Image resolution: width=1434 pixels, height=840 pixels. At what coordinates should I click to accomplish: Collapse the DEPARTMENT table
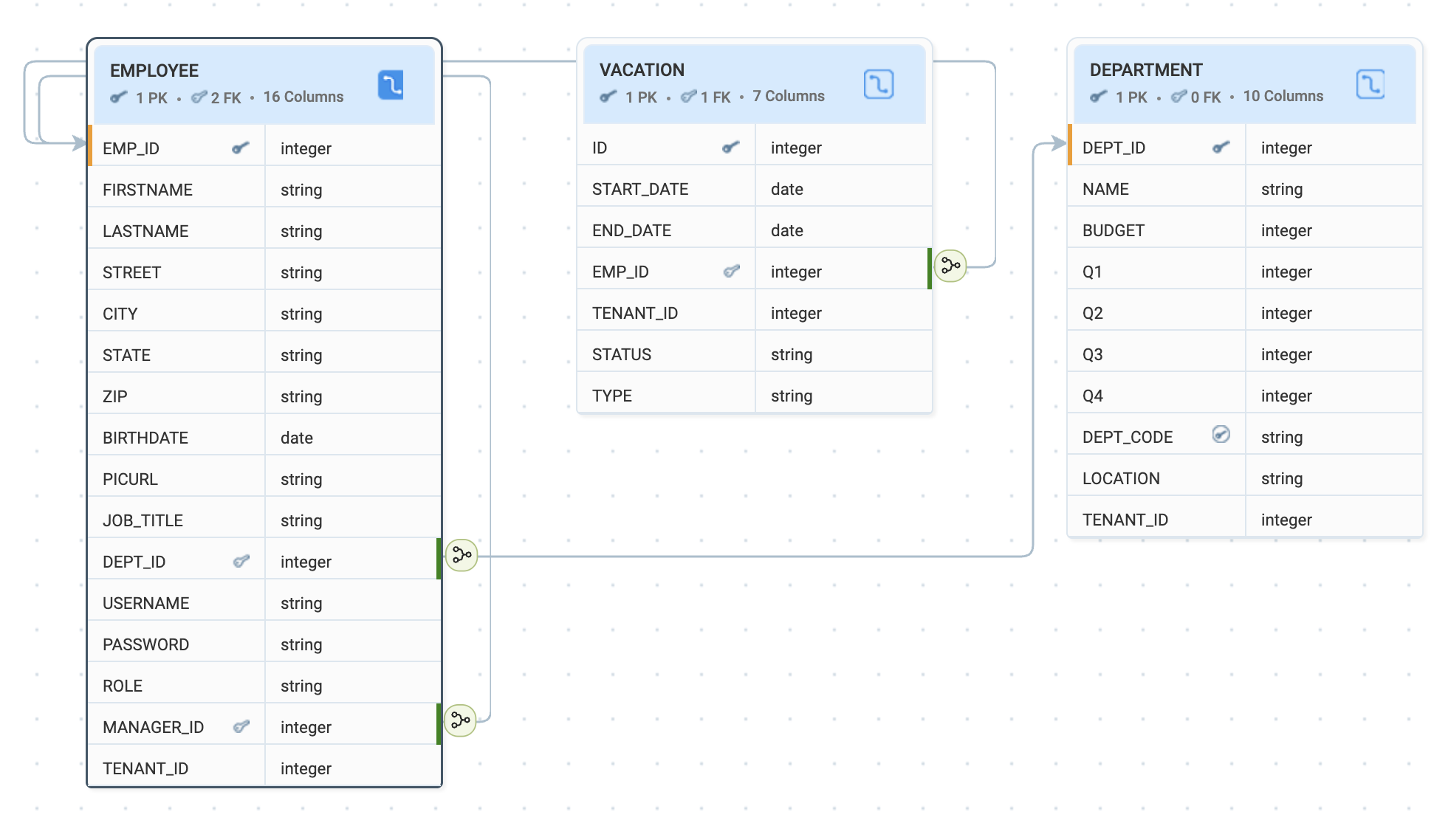point(1370,83)
